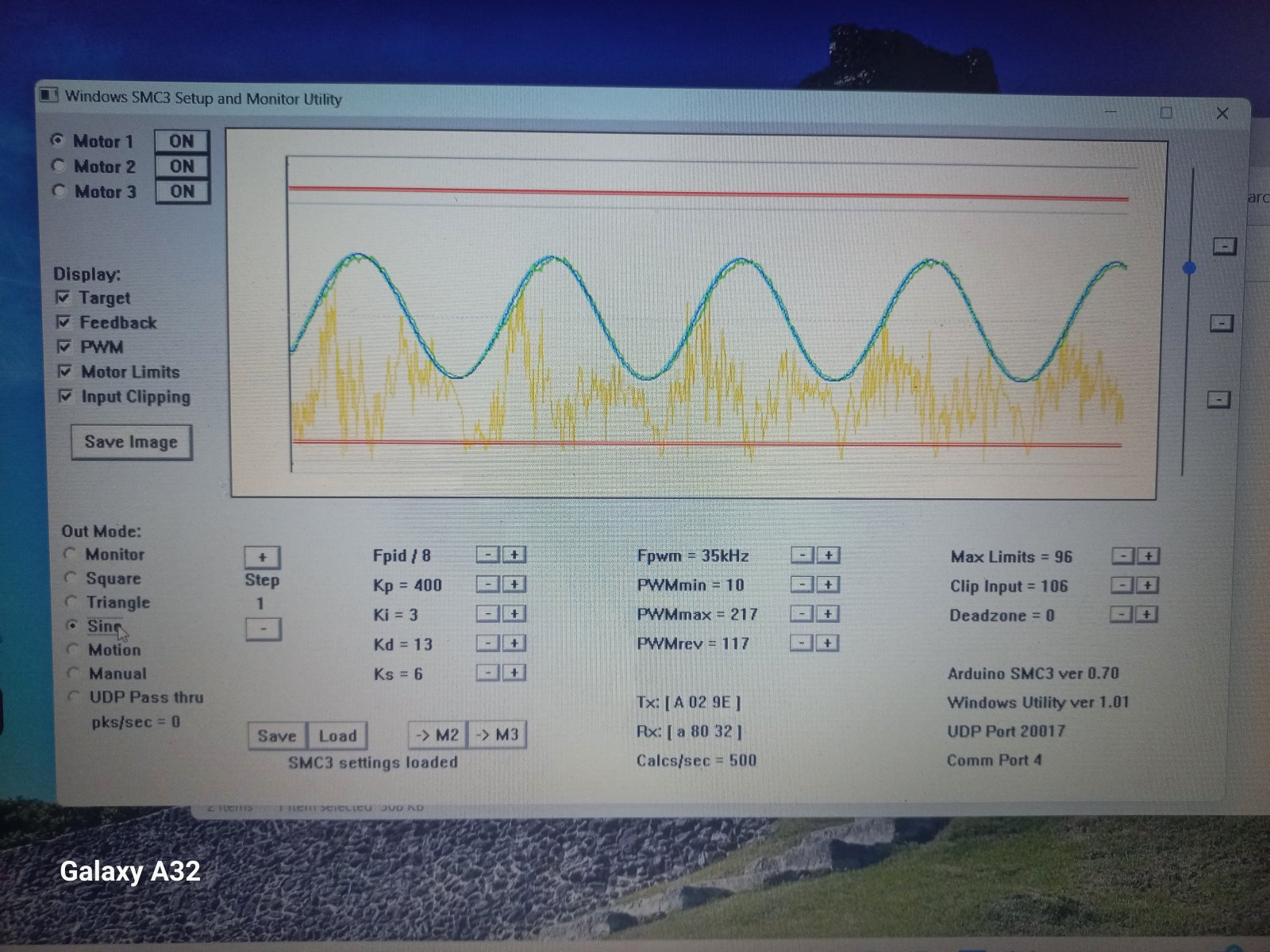The image size is (1270, 952).
Task: Increase Fpwm with plus button
Action: (828, 555)
